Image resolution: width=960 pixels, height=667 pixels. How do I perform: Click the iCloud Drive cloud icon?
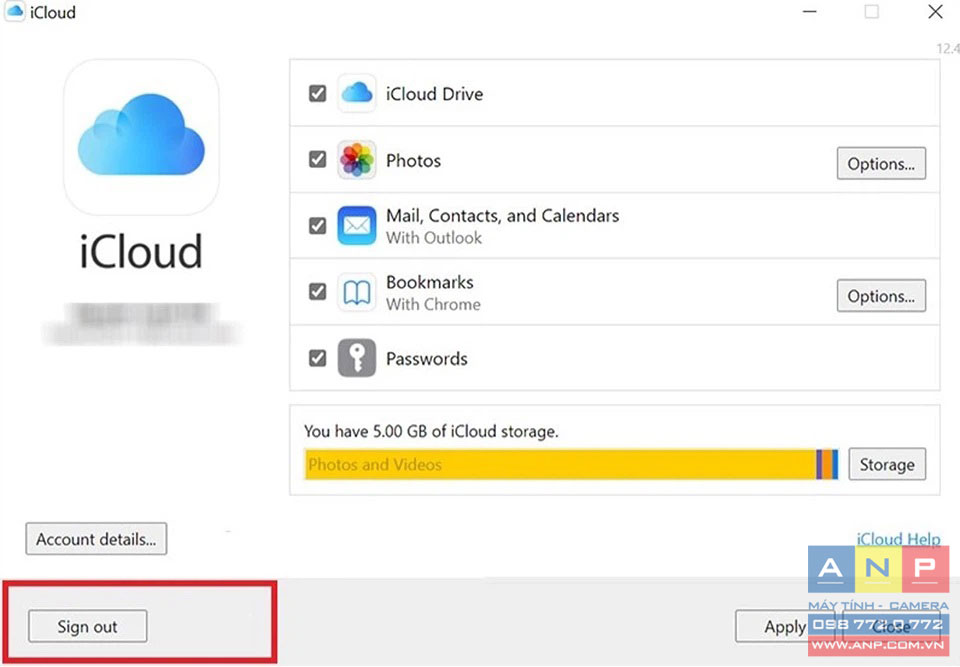[356, 93]
